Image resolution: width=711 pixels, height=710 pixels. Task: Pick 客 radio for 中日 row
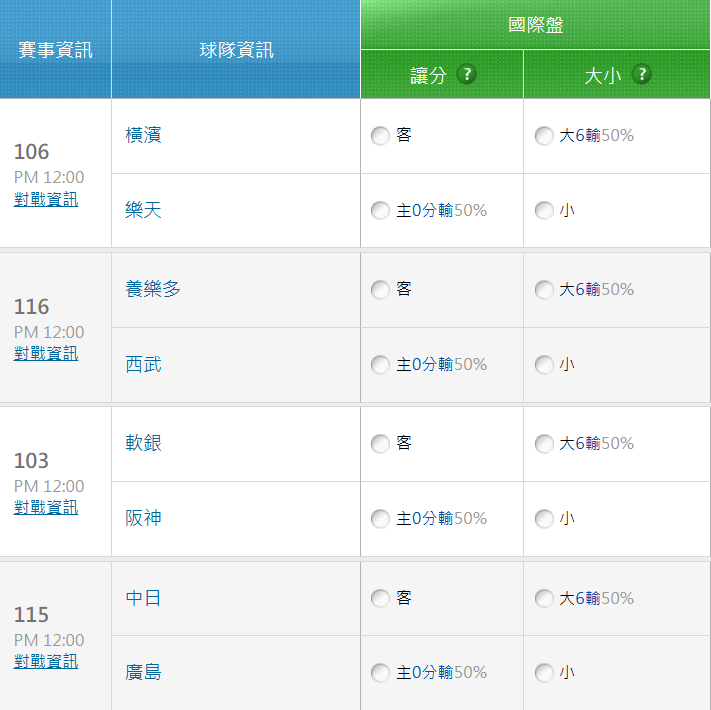[x=380, y=599]
